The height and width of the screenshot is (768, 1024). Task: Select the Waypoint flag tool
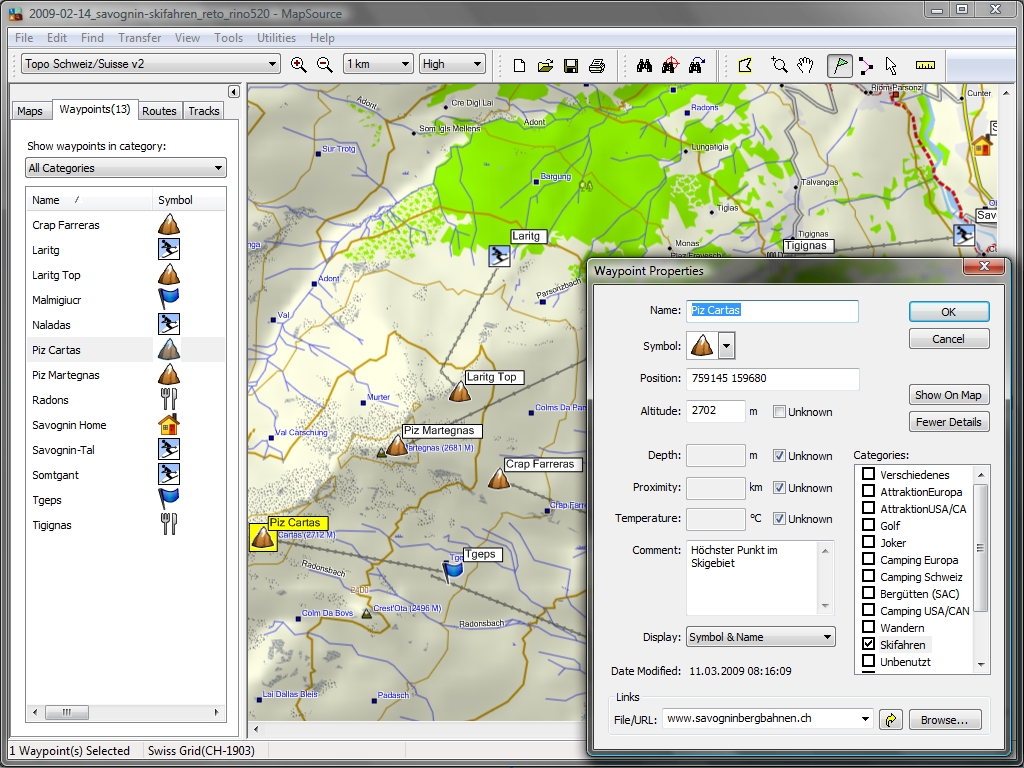[840, 65]
